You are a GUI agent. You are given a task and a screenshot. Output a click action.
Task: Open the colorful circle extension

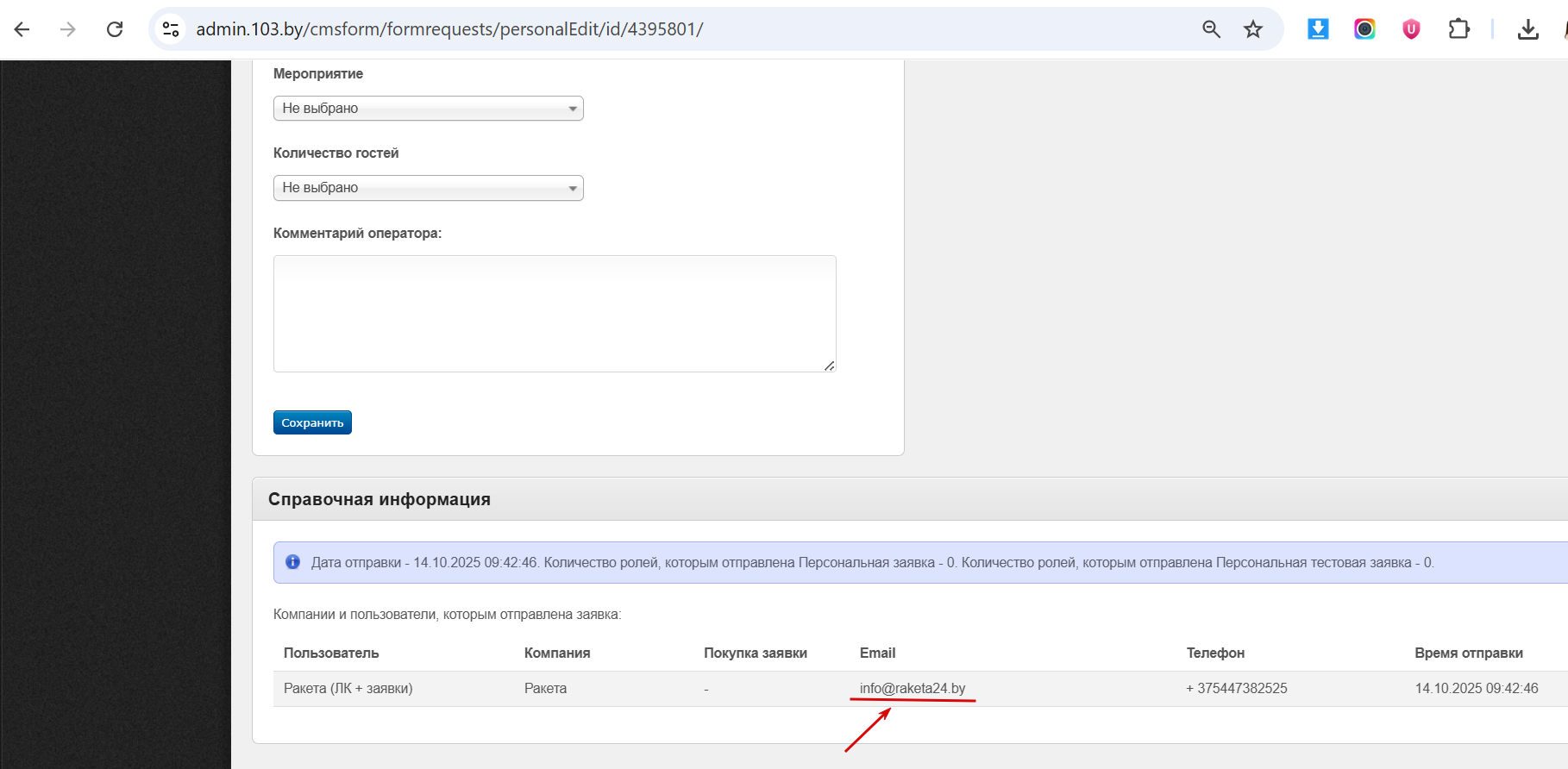(1364, 29)
